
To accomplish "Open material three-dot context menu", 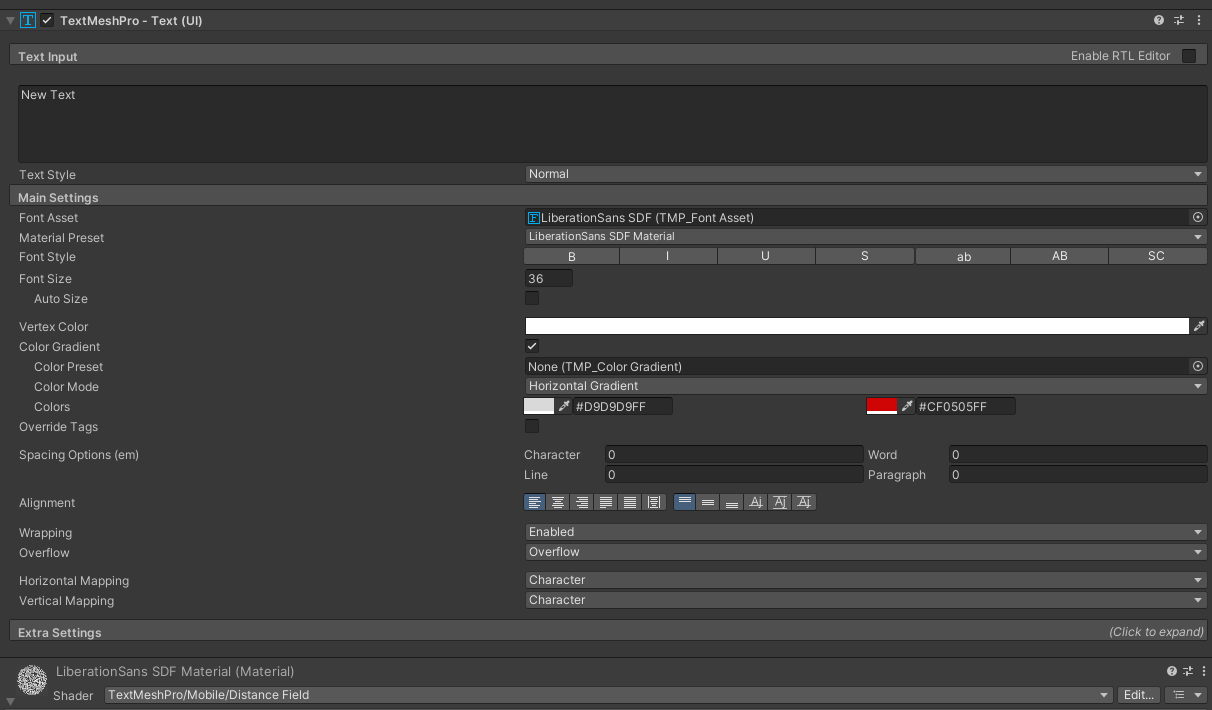I will tap(1202, 671).
